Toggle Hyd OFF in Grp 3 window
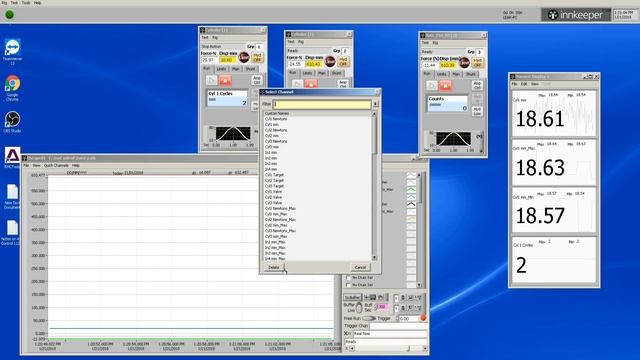The width and height of the screenshot is (640, 360). click(x=477, y=62)
